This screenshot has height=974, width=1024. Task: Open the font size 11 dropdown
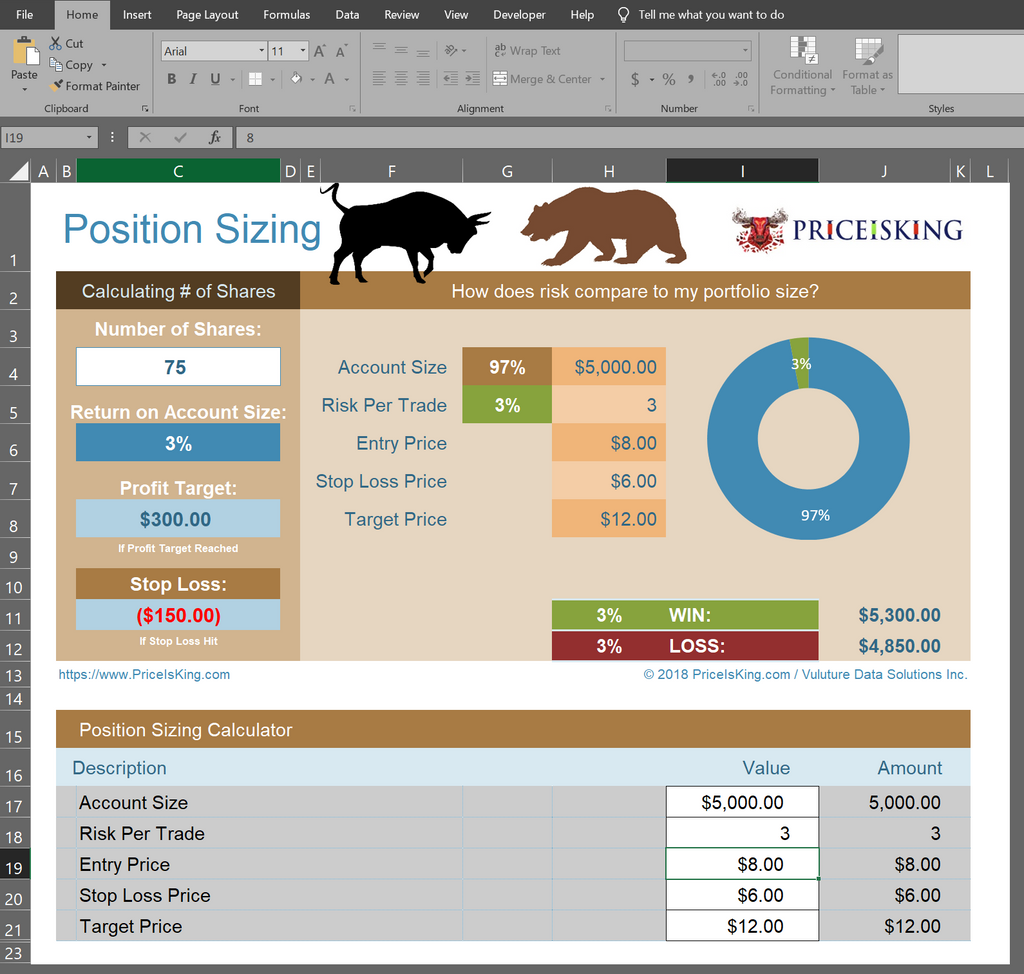(x=302, y=51)
